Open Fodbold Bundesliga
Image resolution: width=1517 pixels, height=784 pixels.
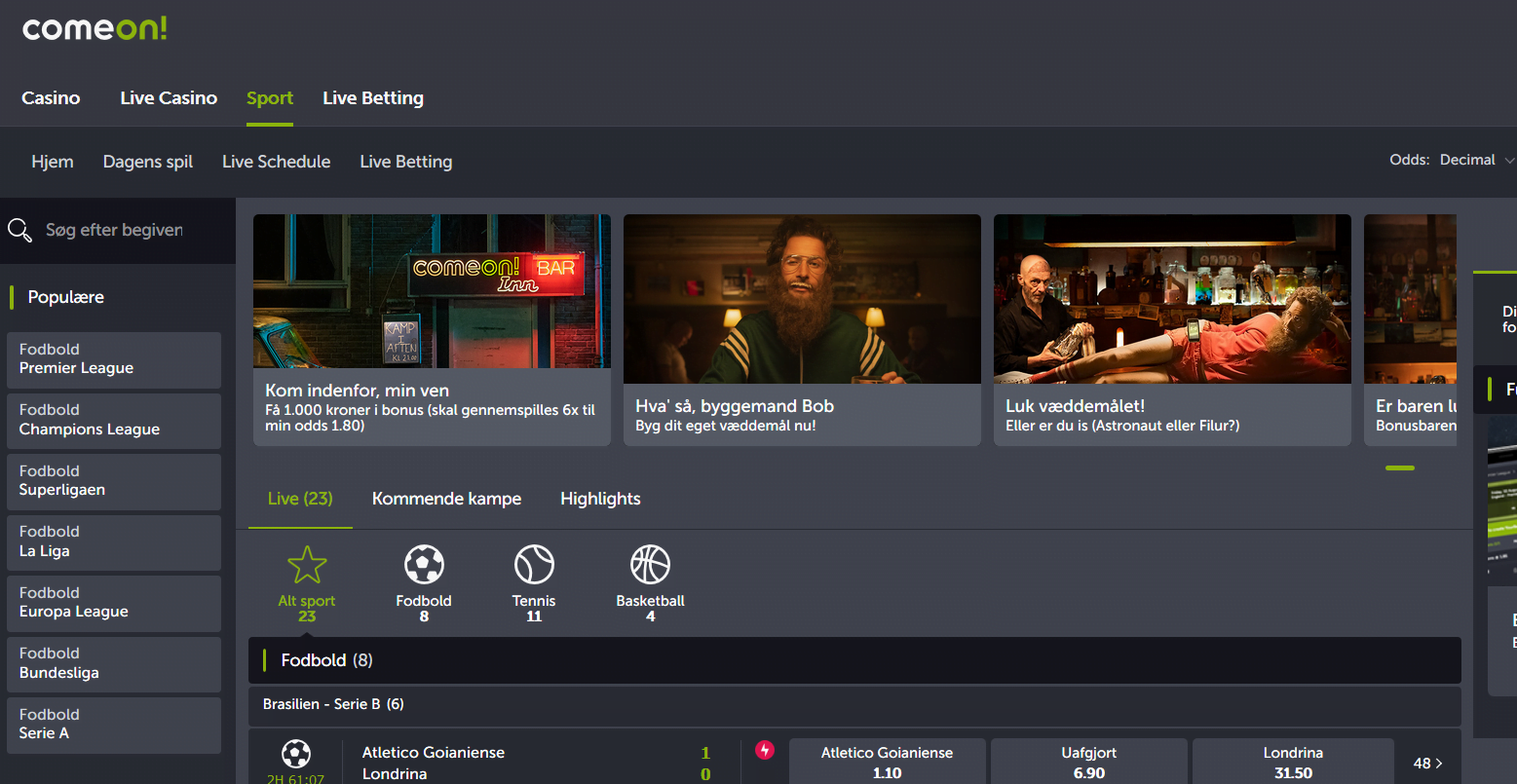114,664
